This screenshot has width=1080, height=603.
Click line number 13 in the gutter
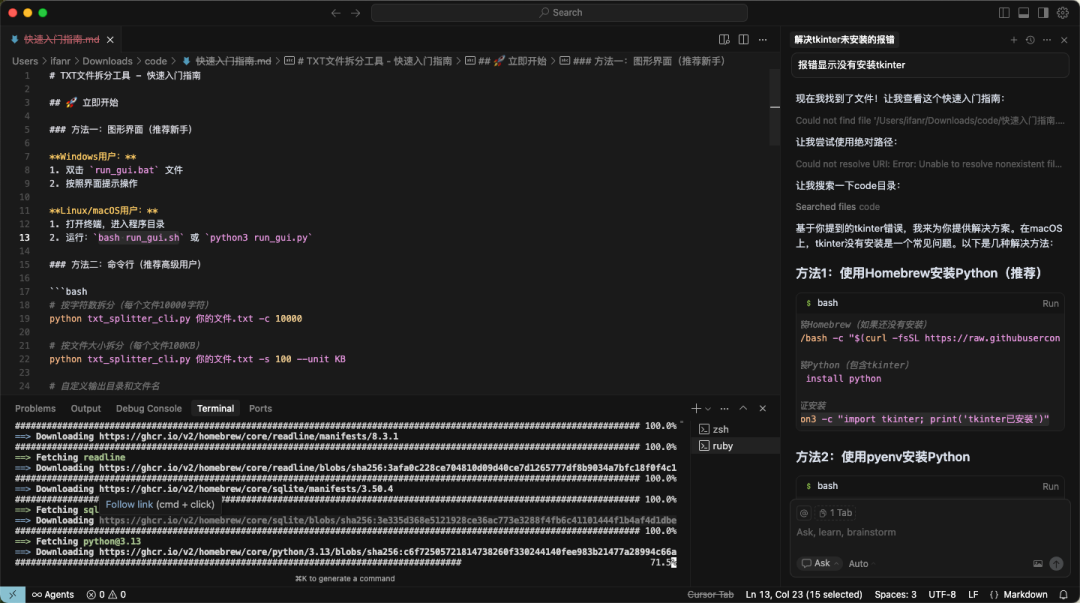[25, 237]
